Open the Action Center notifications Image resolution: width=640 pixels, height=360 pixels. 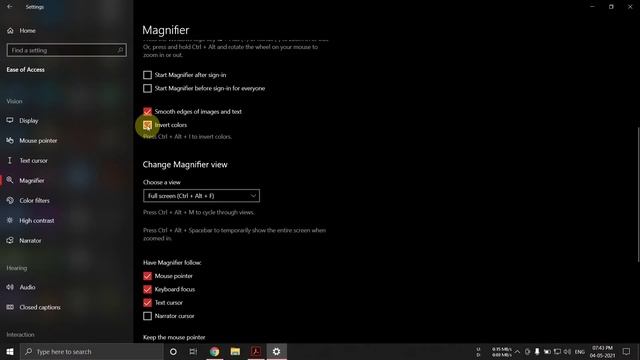pos(627,351)
